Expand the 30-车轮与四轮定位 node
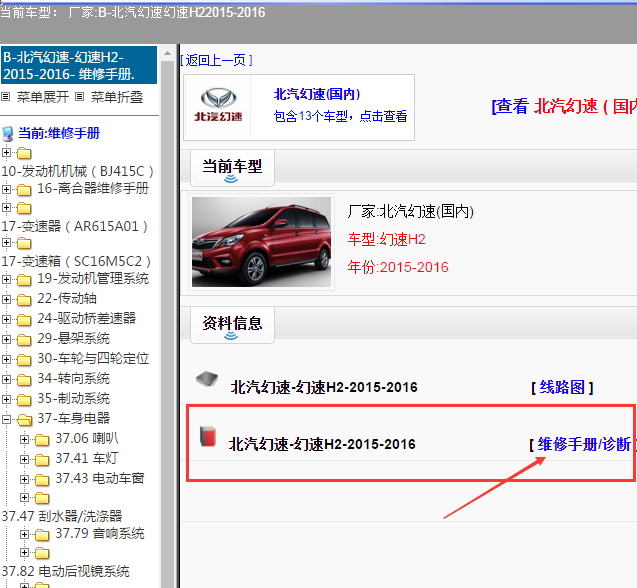 click(6, 359)
